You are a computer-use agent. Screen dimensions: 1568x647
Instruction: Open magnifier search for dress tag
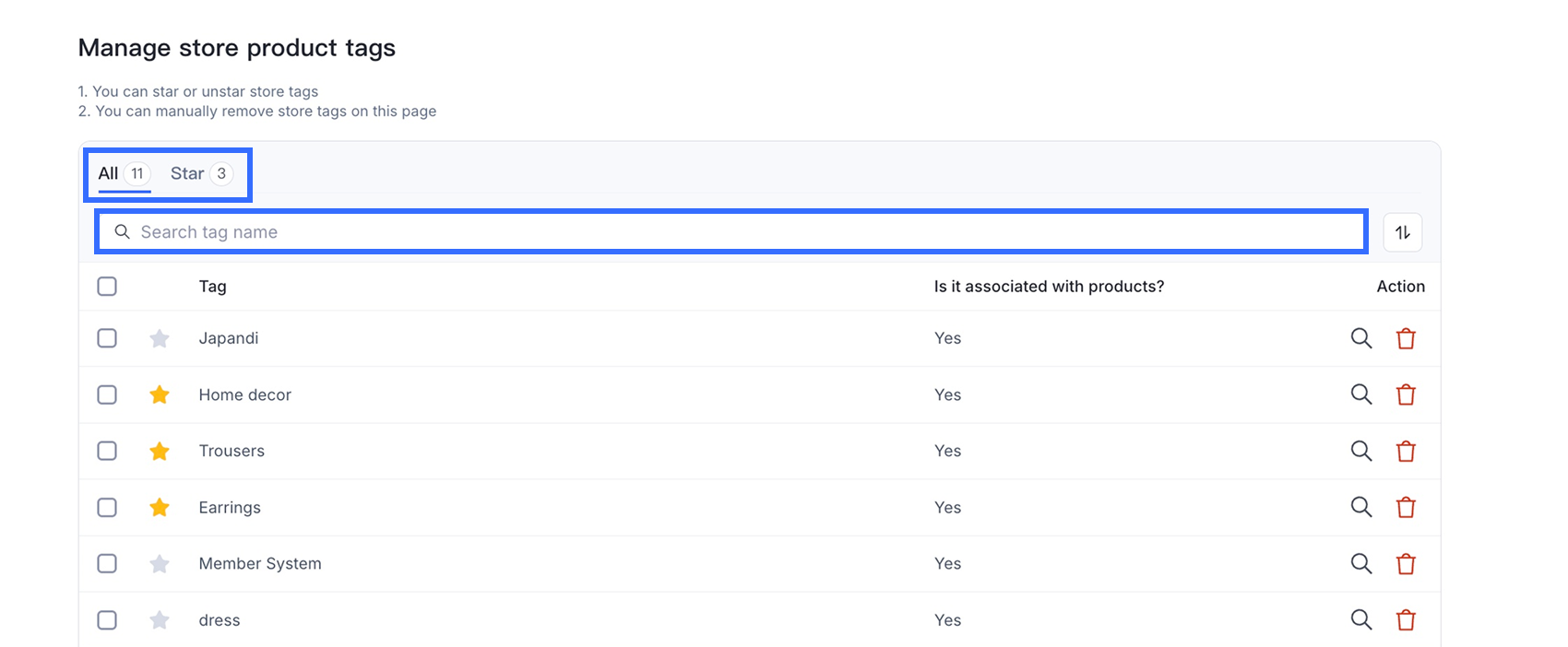(x=1360, y=619)
